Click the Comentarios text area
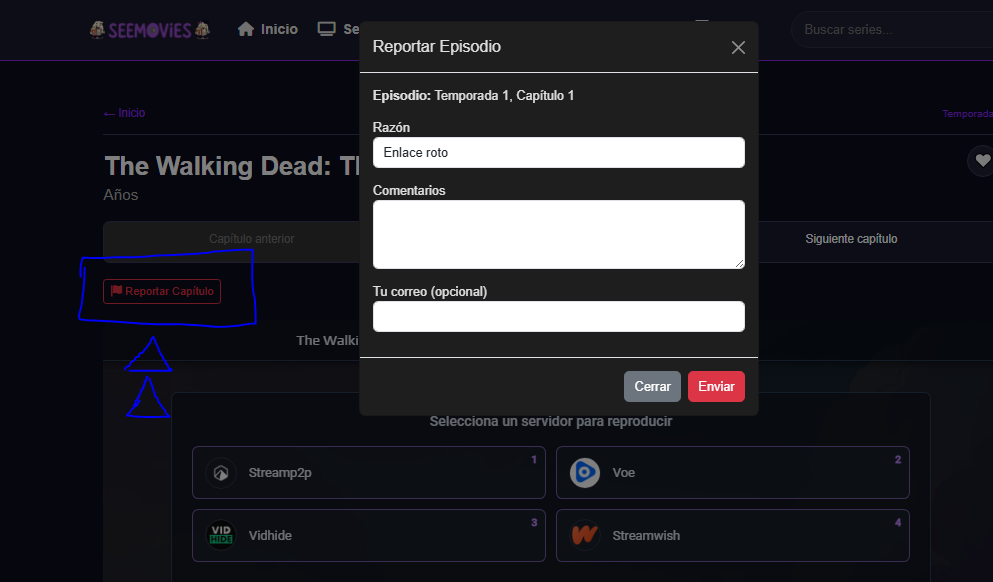The image size is (993, 582). [x=558, y=234]
